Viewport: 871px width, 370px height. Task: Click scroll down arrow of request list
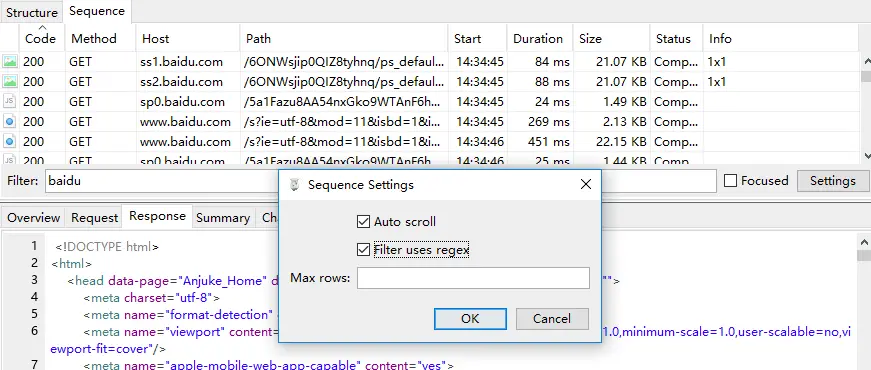(865, 156)
